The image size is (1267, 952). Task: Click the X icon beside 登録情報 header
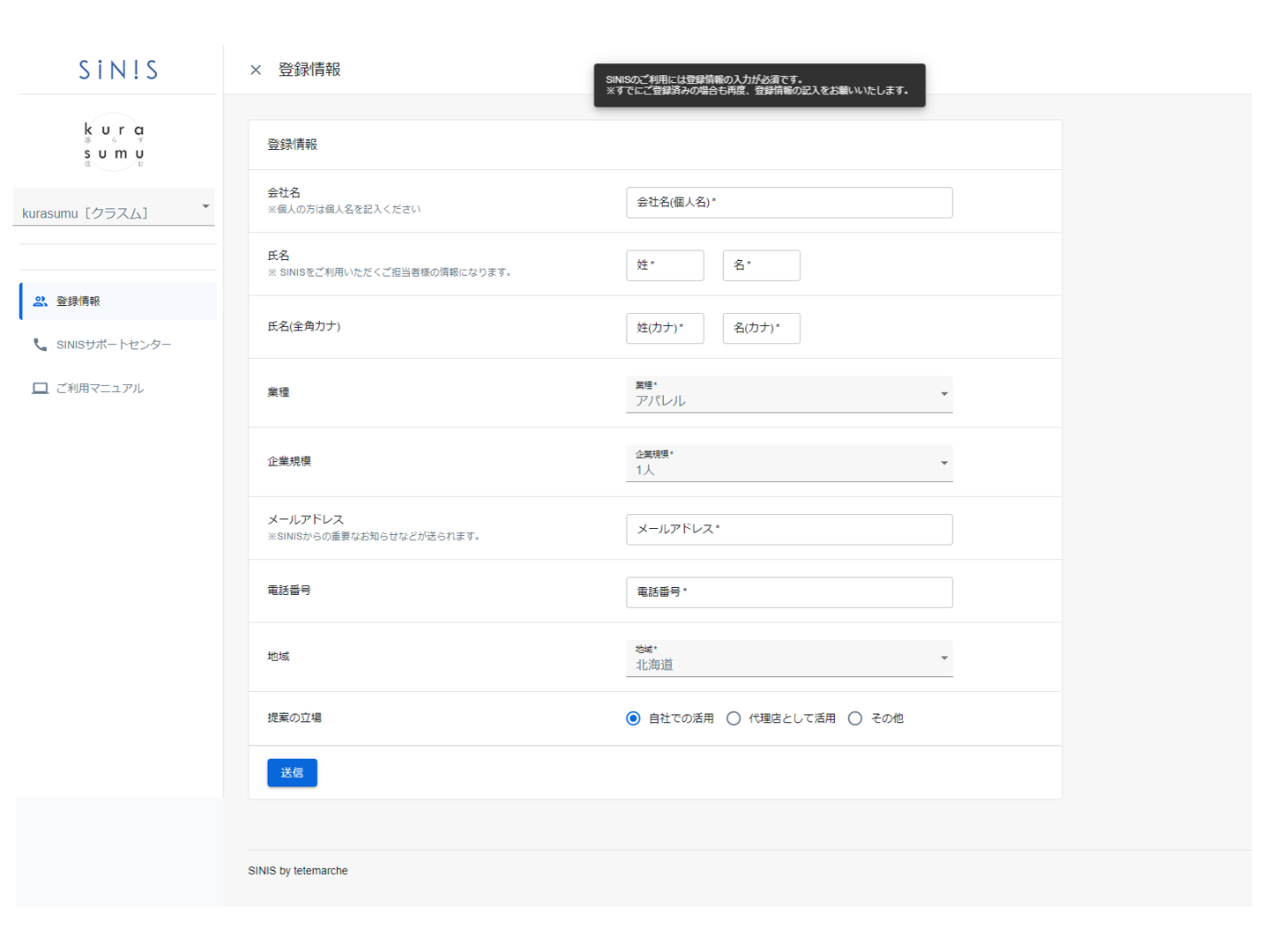coord(256,70)
